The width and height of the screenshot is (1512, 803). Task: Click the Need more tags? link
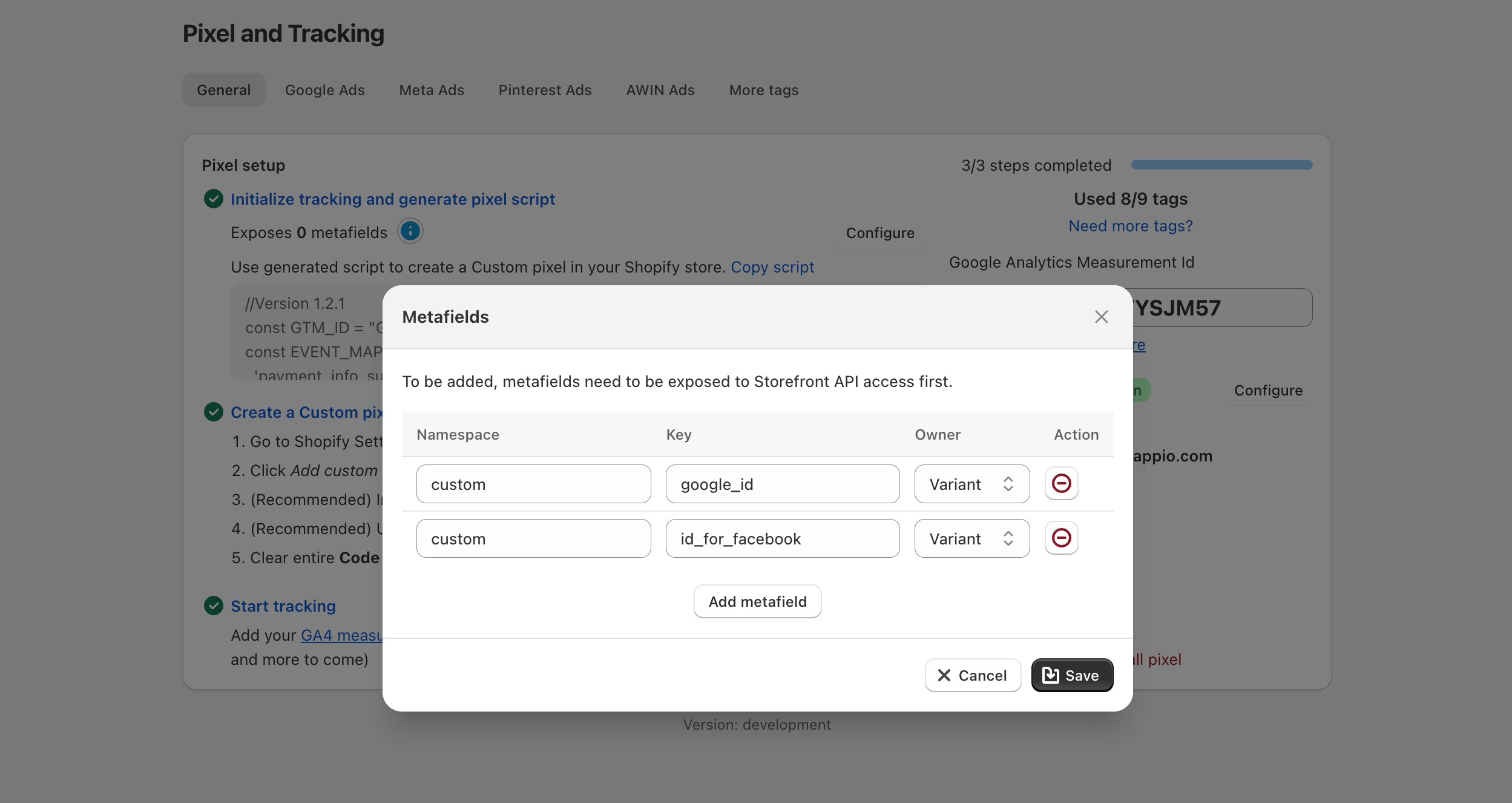1130,226
